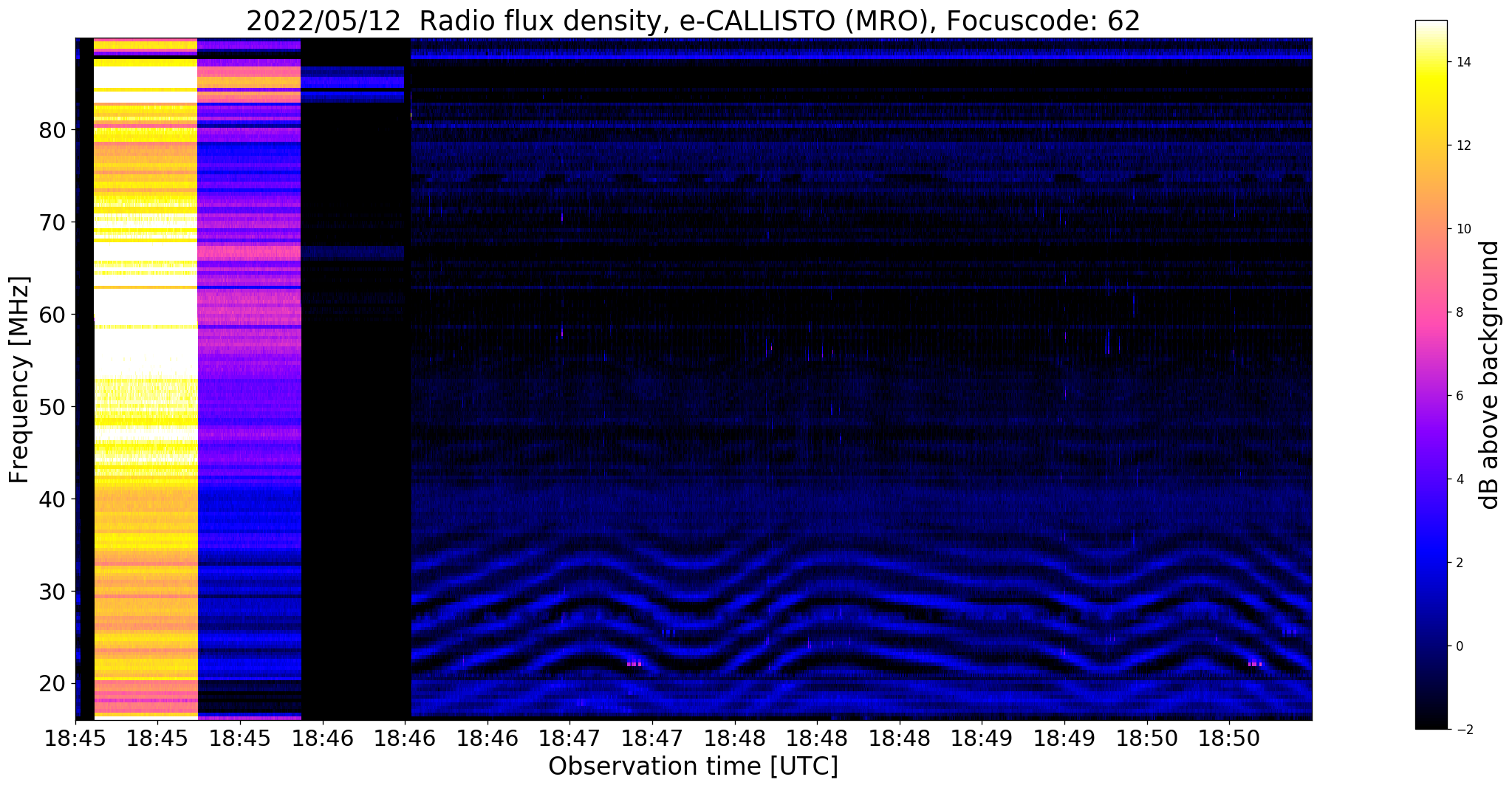The height and width of the screenshot is (788, 1512).
Task: Click the 50 tick on the frequency axis
Action: coord(52,407)
